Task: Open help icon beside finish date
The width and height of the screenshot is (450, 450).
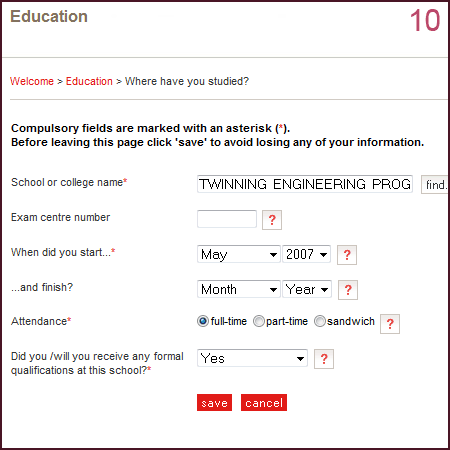Action: coord(348,290)
